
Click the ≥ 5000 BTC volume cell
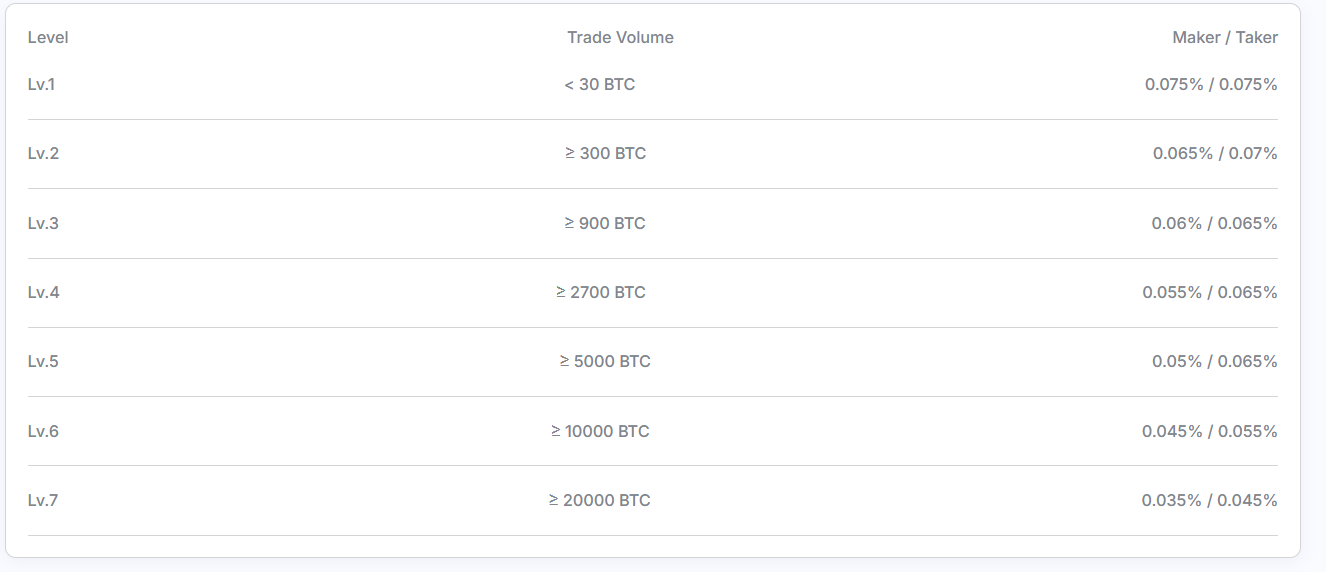605,361
